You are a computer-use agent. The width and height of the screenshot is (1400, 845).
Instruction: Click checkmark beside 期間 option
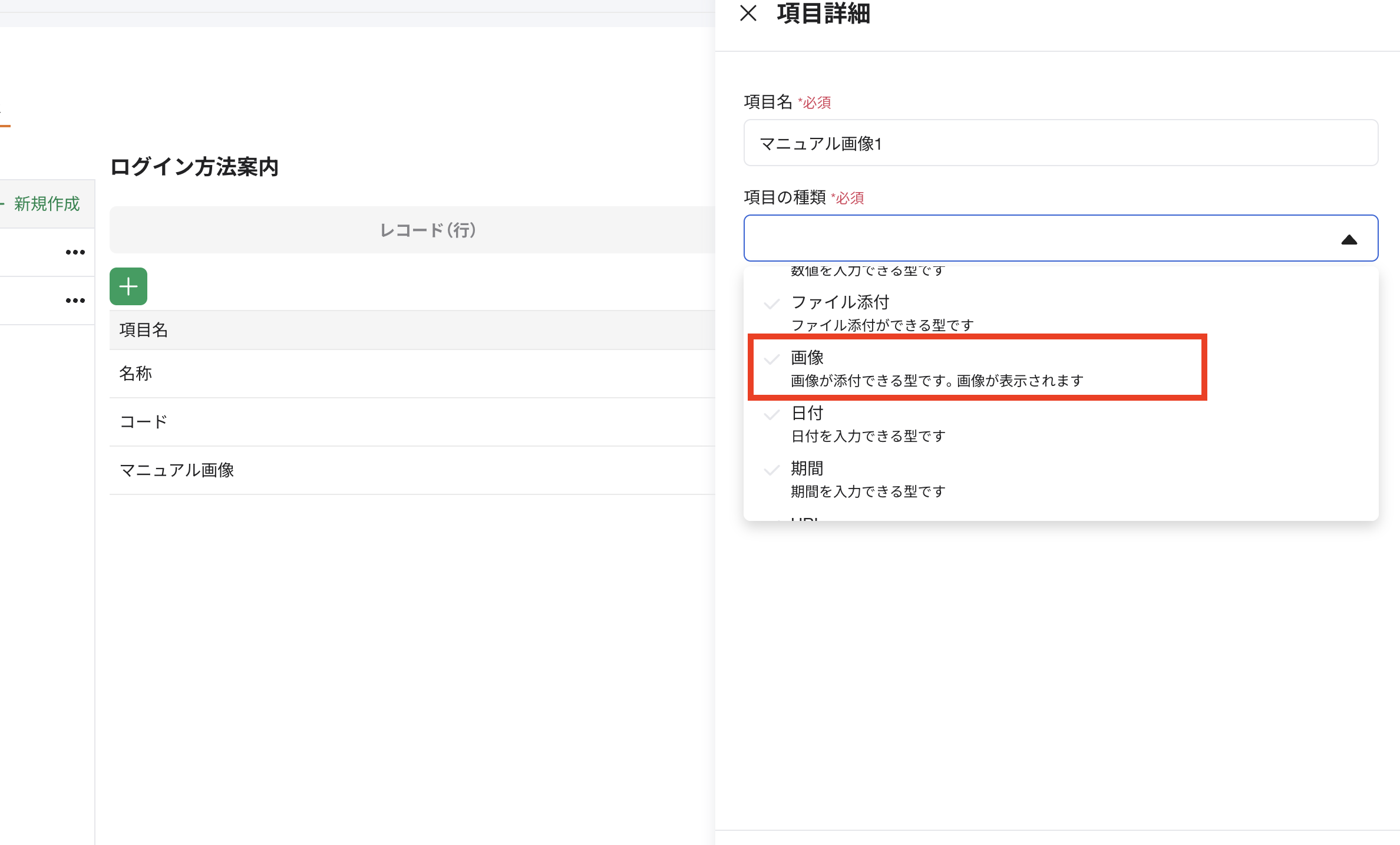click(x=771, y=470)
